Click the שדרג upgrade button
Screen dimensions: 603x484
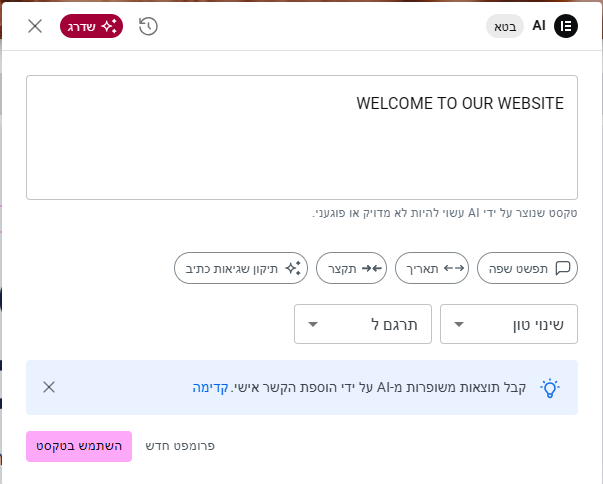(91, 26)
